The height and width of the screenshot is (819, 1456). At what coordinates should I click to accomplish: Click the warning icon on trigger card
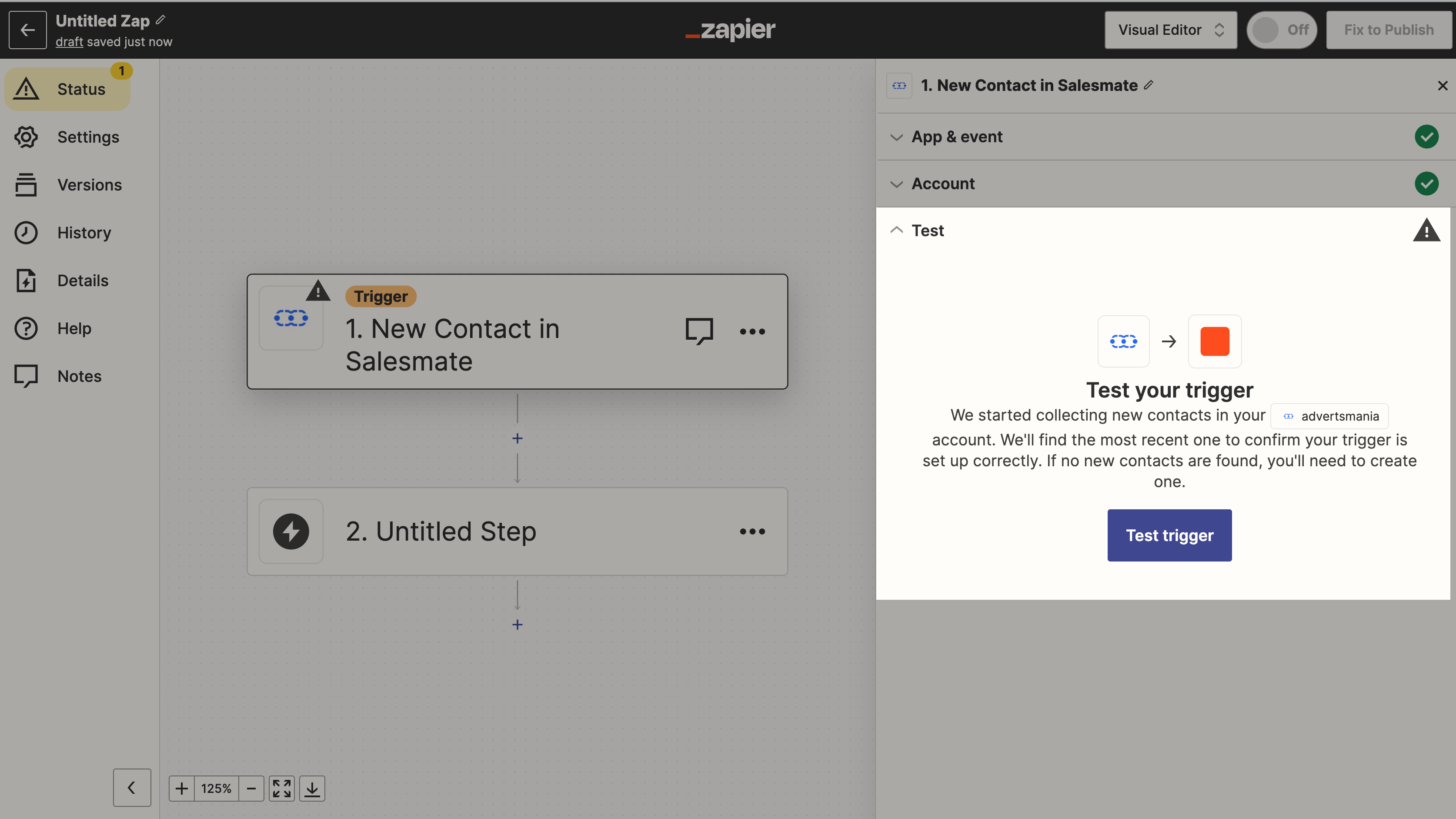(318, 291)
